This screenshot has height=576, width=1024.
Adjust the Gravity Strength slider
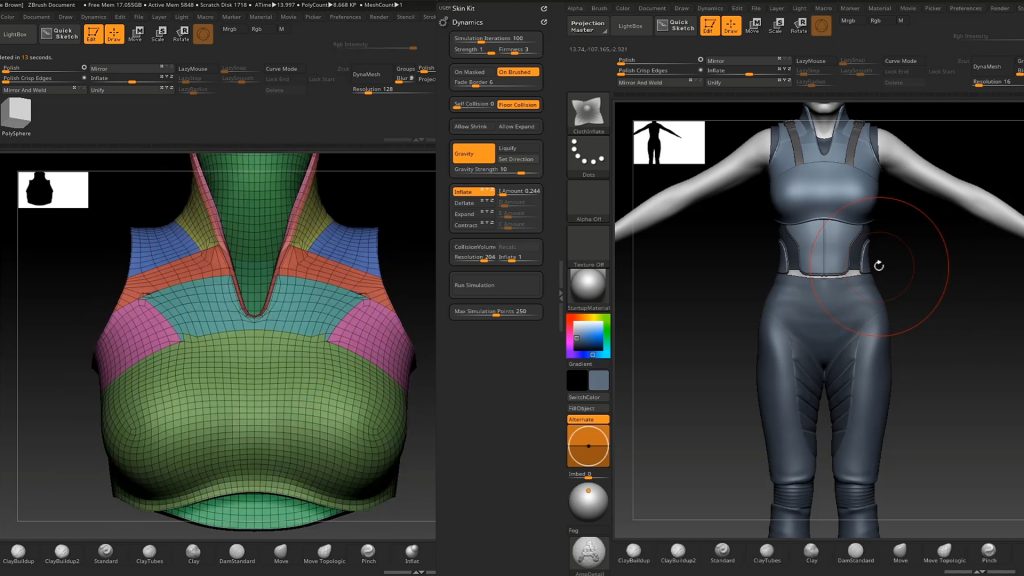tap(496, 169)
